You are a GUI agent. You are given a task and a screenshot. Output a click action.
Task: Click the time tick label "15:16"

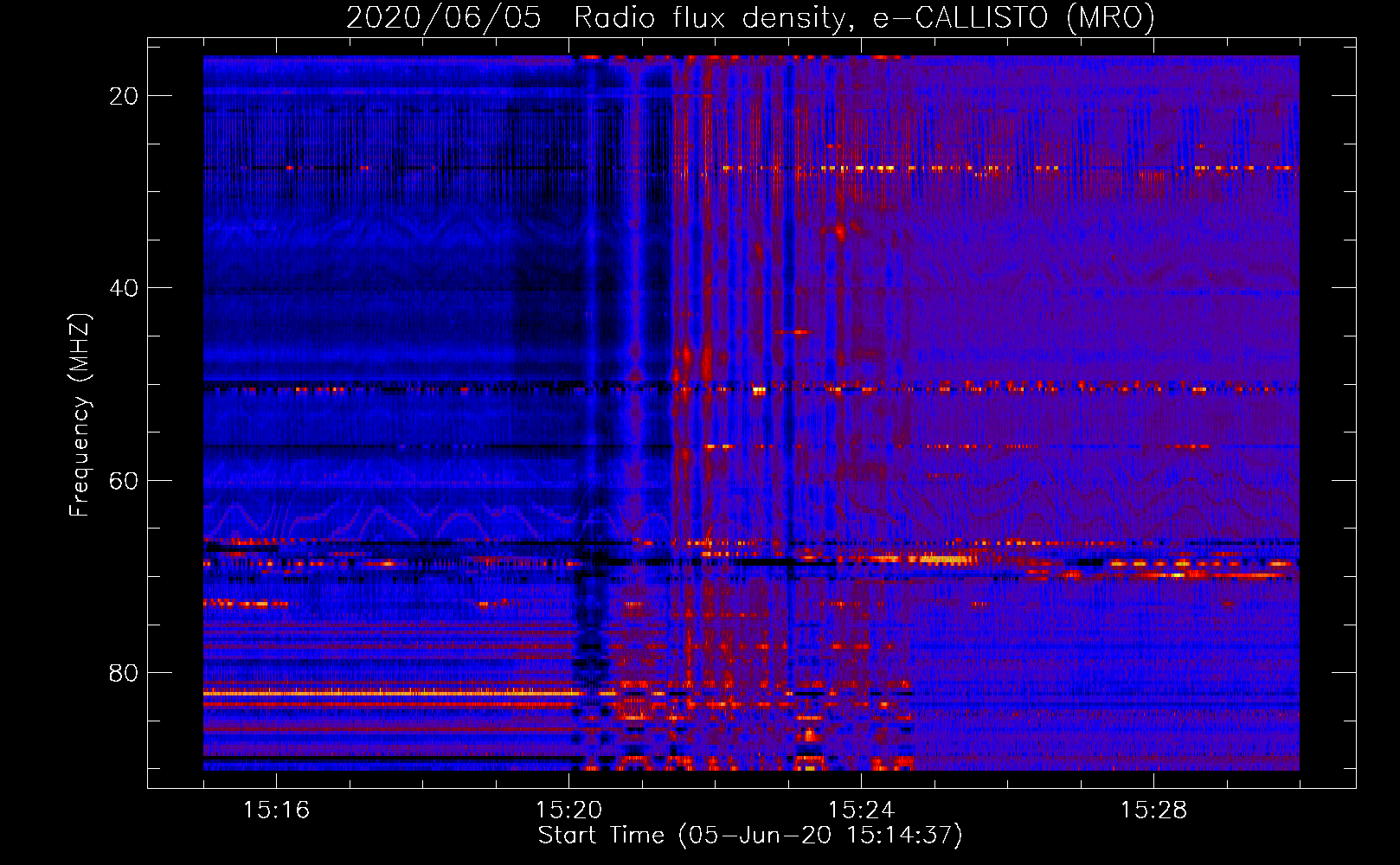(x=277, y=810)
